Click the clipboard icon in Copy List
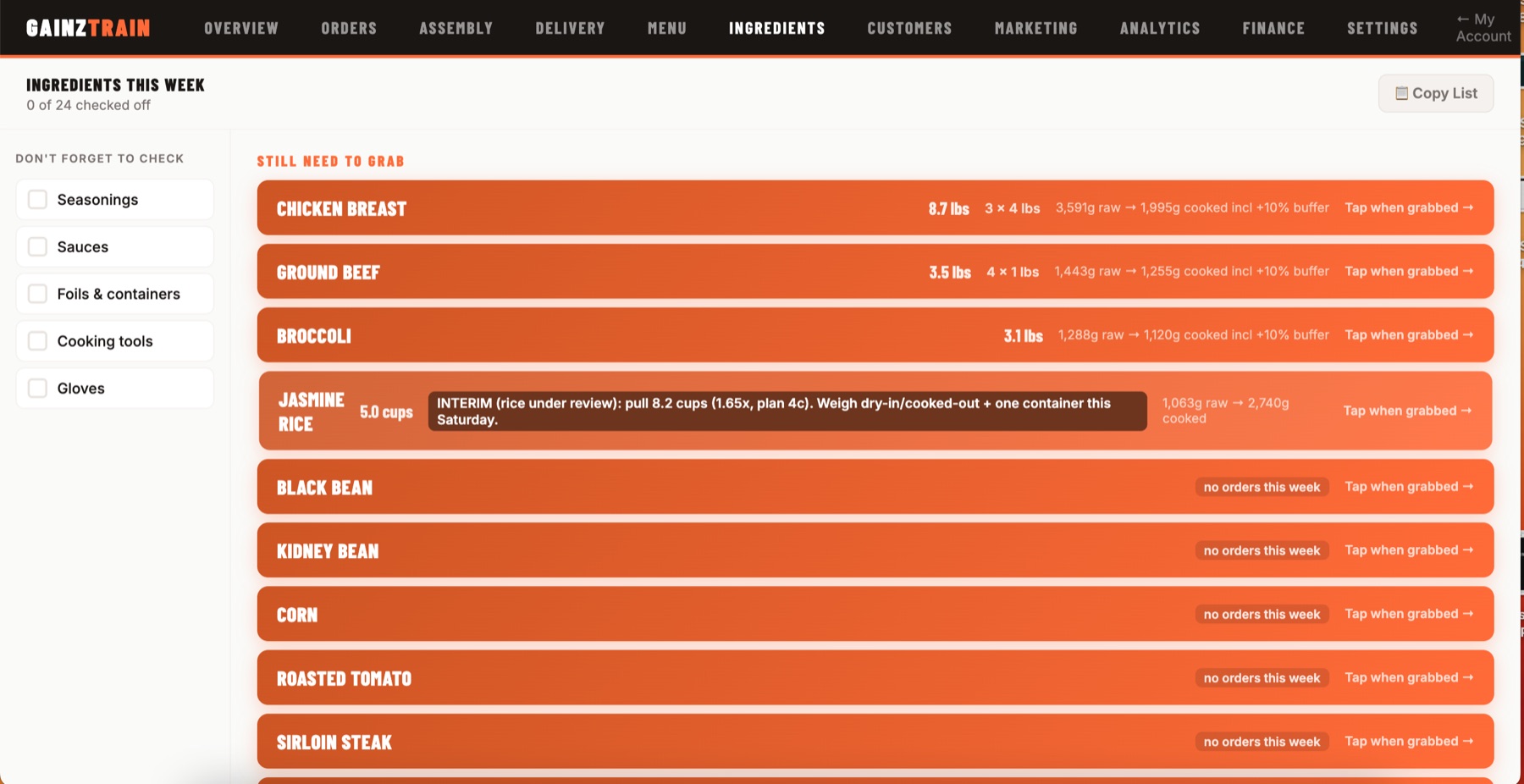 1402,93
